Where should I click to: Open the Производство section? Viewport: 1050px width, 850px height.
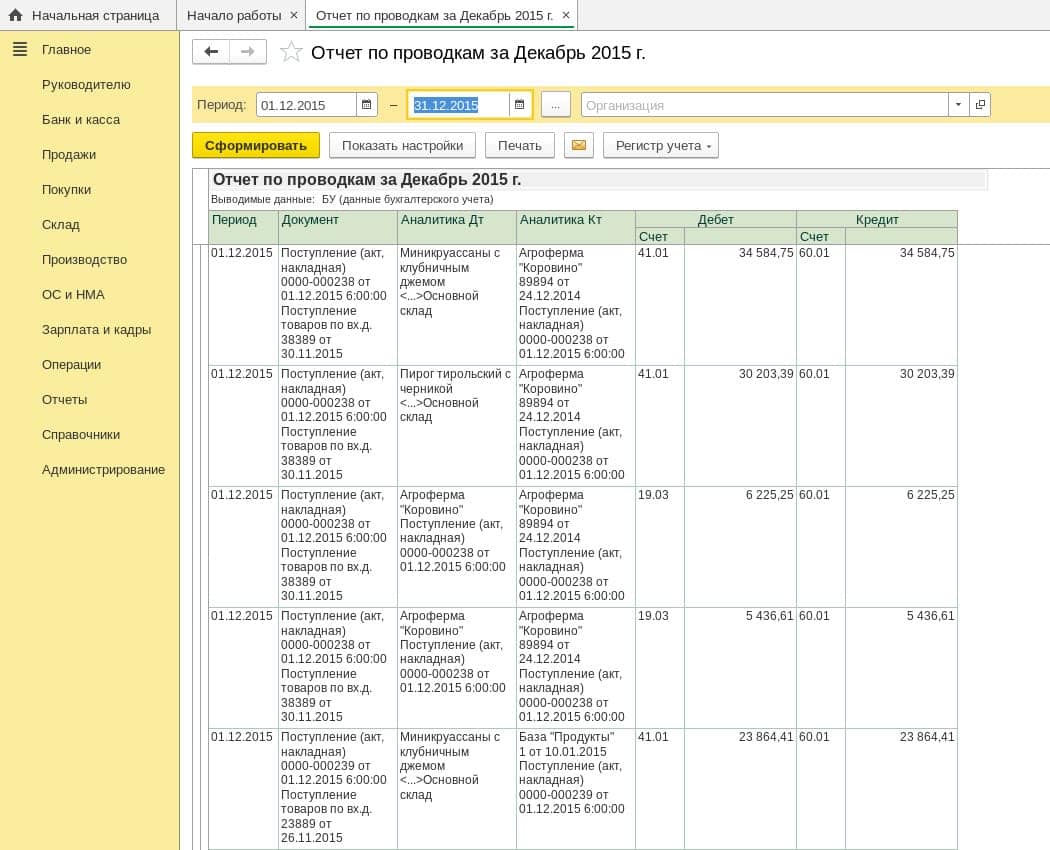coord(84,259)
